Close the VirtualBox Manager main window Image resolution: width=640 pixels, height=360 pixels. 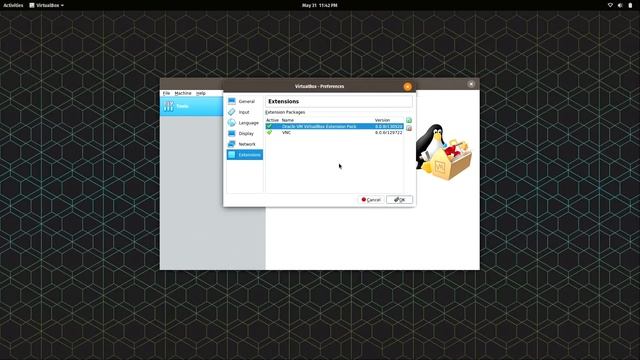(x=471, y=84)
